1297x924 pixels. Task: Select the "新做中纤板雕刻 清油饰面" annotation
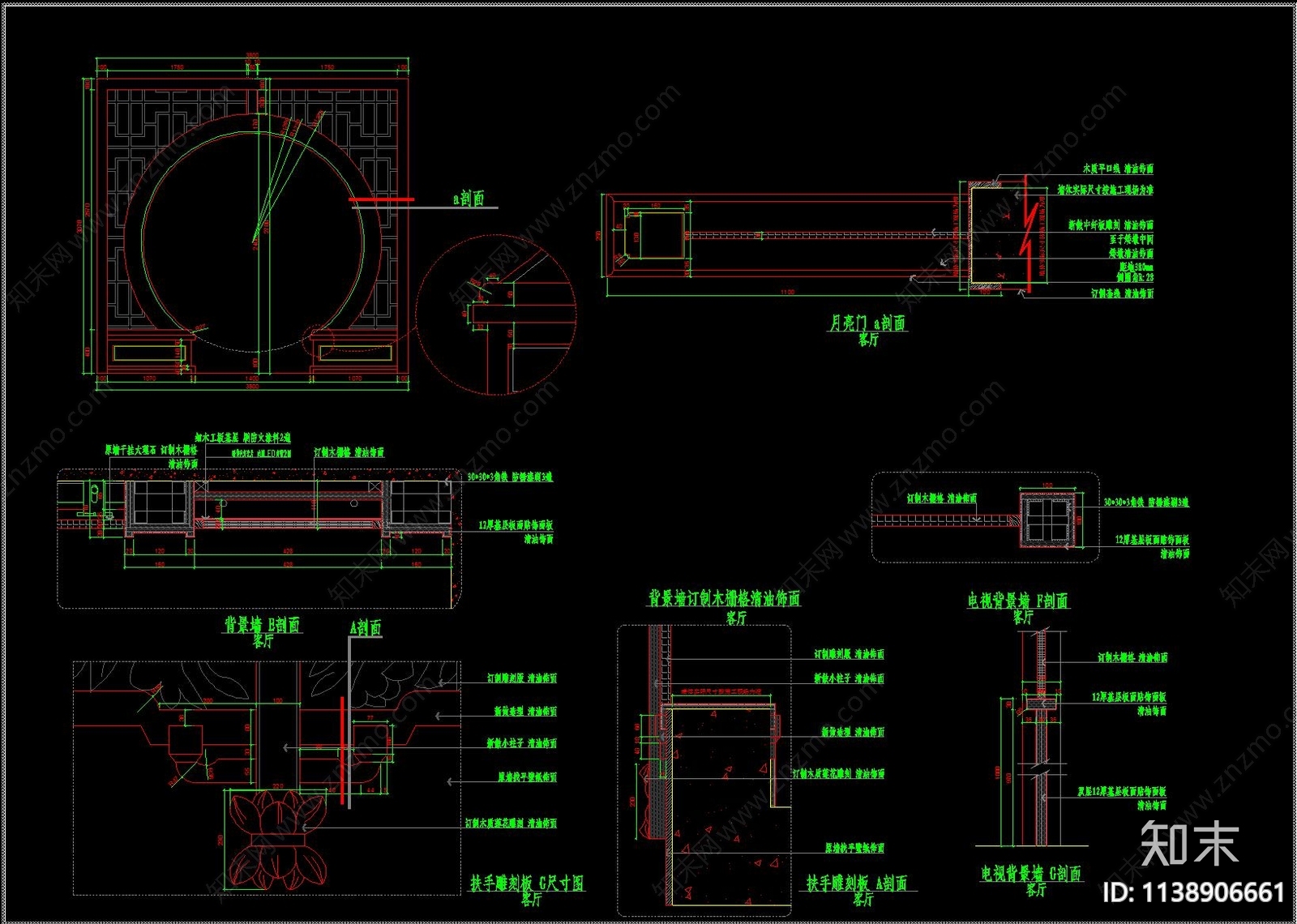[x=1111, y=225]
